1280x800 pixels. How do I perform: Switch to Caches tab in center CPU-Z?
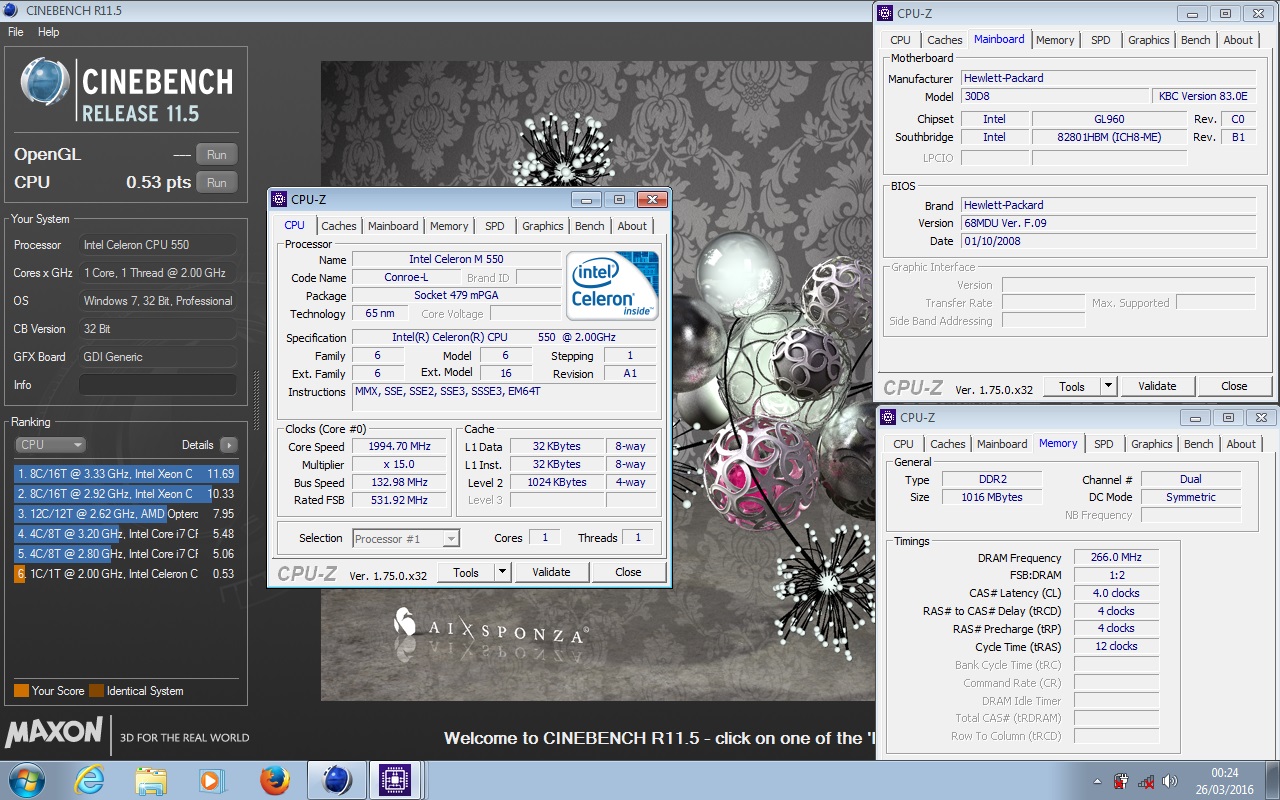pyautogui.click(x=339, y=226)
